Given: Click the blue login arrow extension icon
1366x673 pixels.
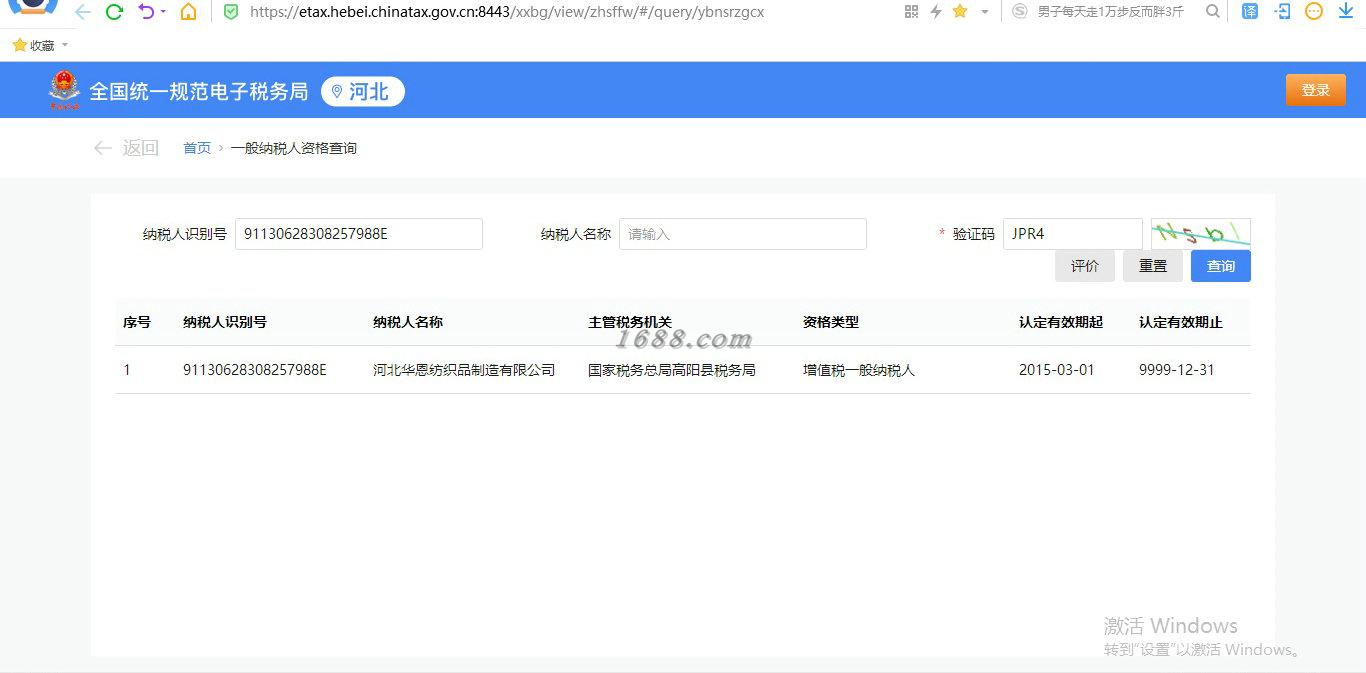Looking at the screenshot, I should coord(1282,12).
